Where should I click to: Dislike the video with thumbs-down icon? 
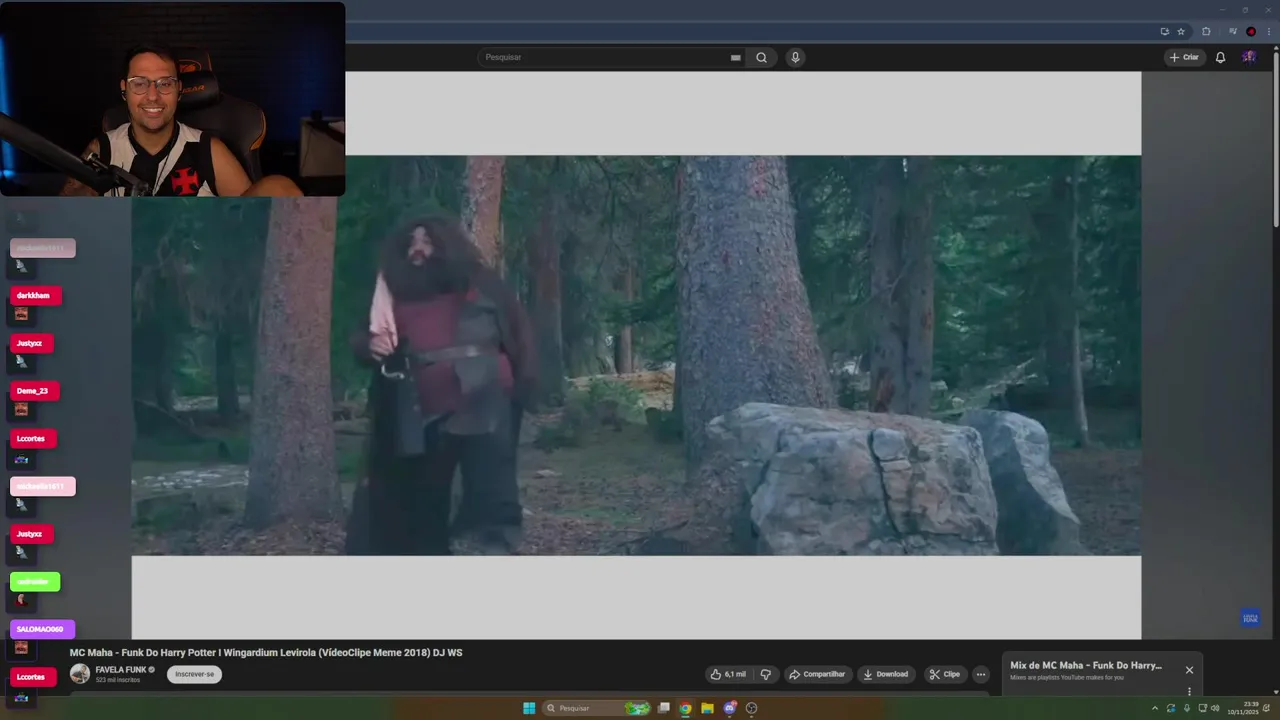coord(766,674)
